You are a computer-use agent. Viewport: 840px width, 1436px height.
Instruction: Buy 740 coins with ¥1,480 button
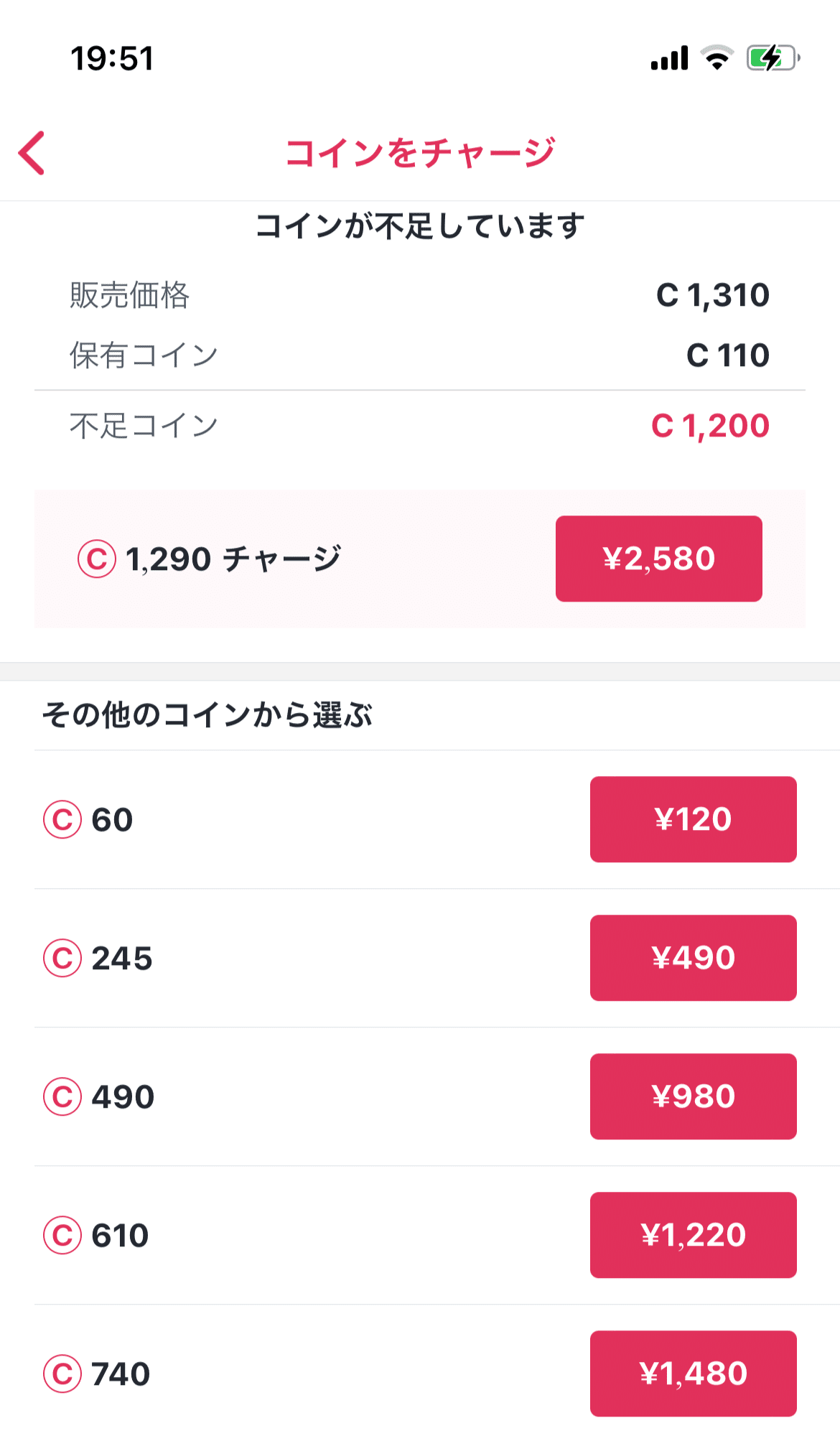point(693,1374)
